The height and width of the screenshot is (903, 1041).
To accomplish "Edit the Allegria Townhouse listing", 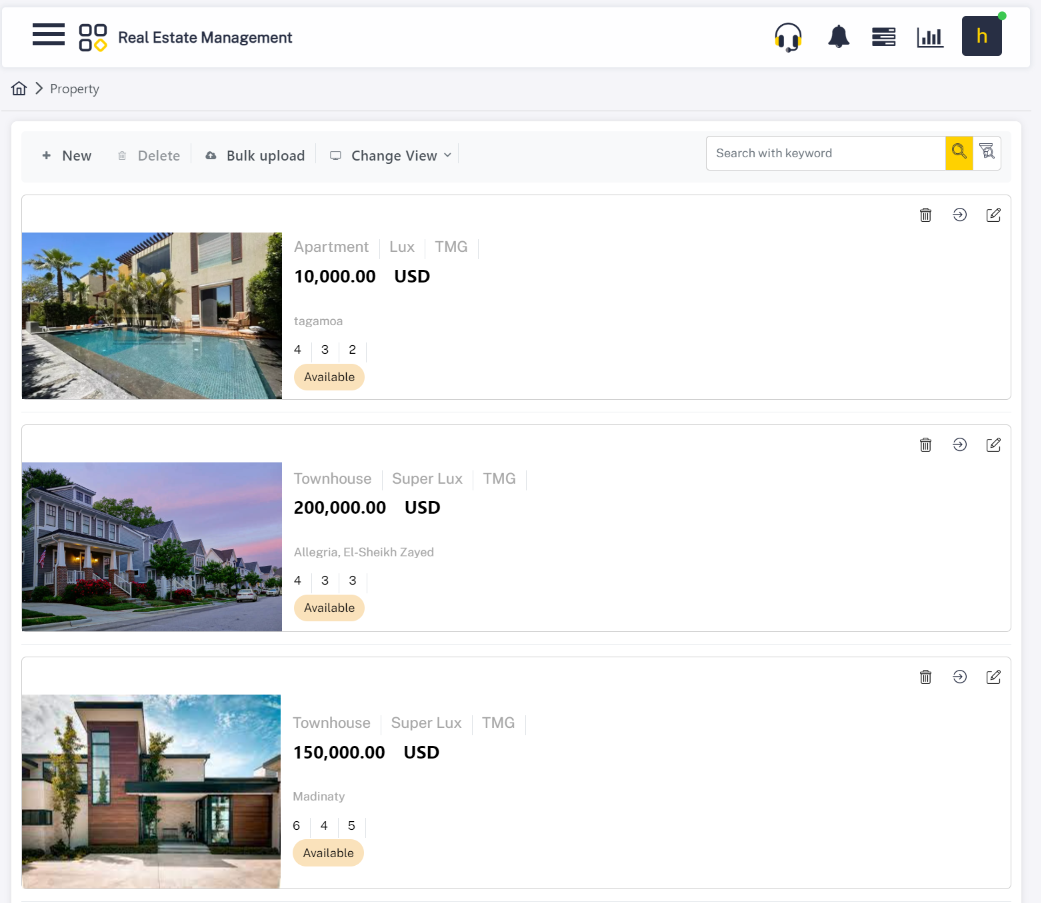I will pyautogui.click(x=993, y=445).
